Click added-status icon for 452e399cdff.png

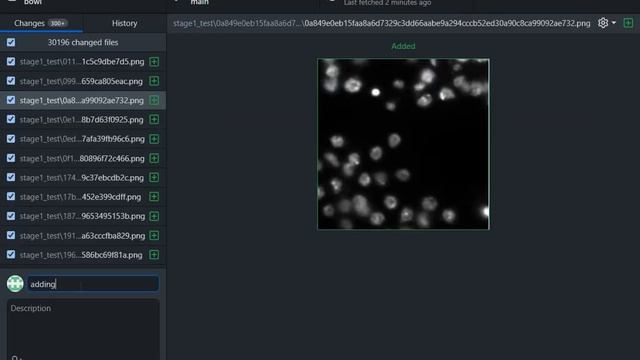(154, 196)
